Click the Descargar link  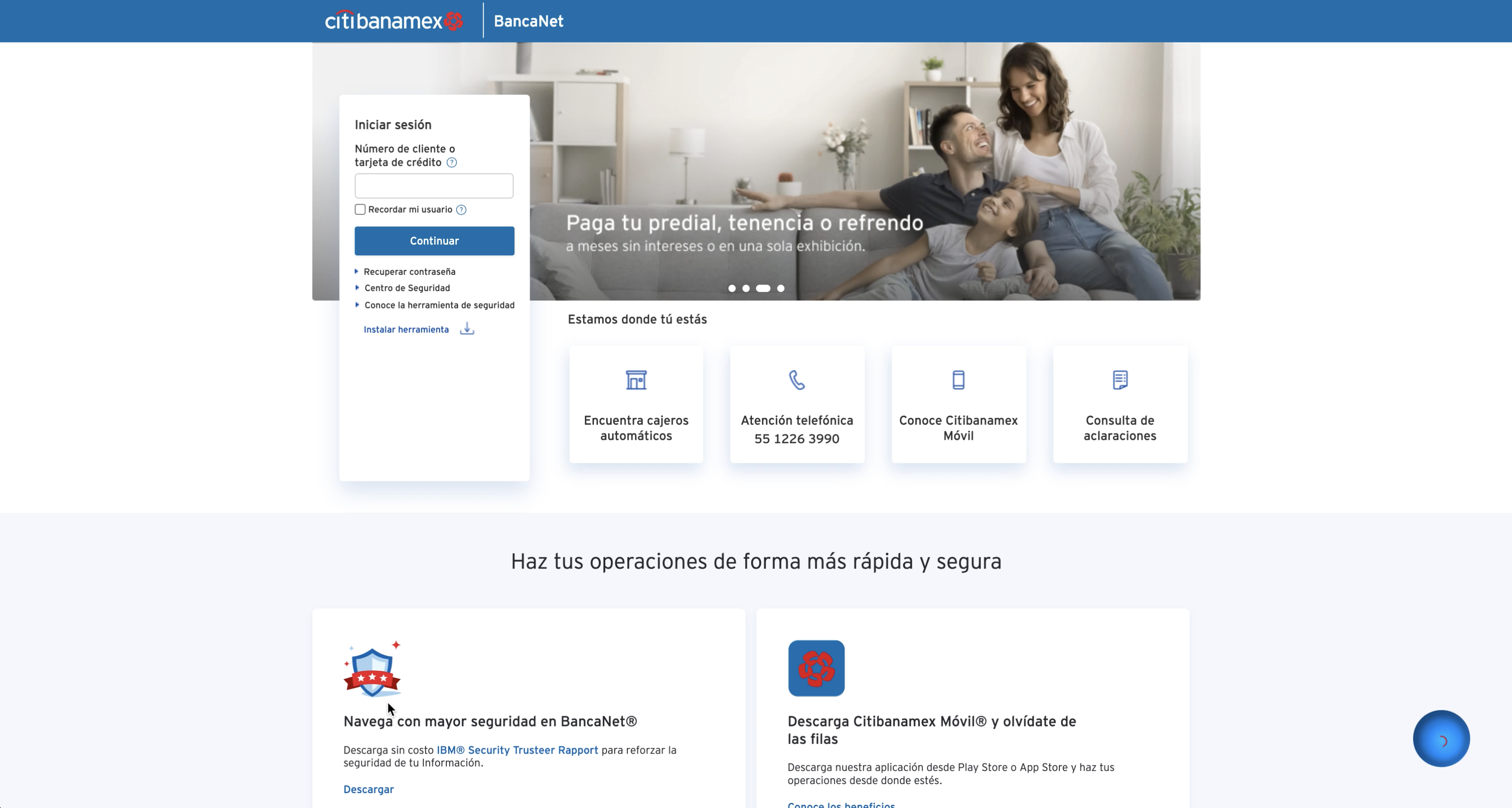tap(368, 789)
